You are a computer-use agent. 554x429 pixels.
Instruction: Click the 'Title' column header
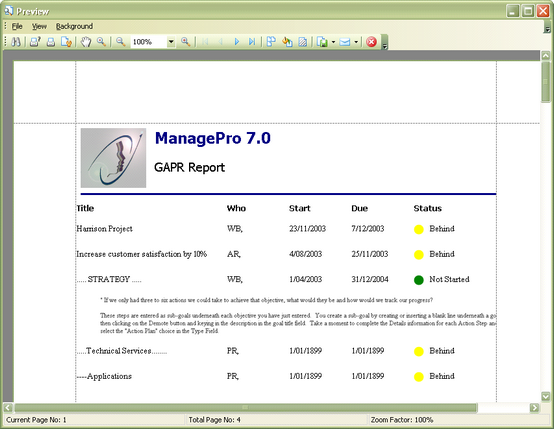(85, 208)
